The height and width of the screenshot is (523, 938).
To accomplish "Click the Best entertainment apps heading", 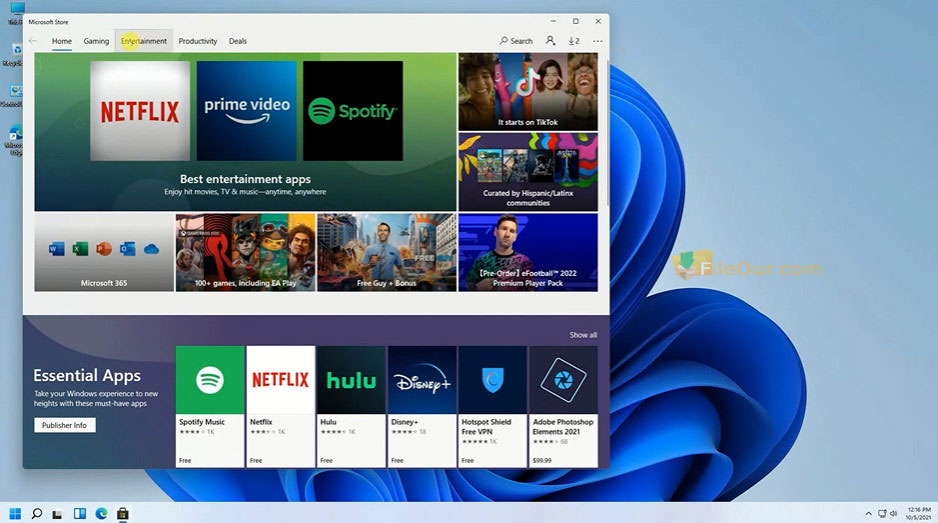I will [245, 179].
